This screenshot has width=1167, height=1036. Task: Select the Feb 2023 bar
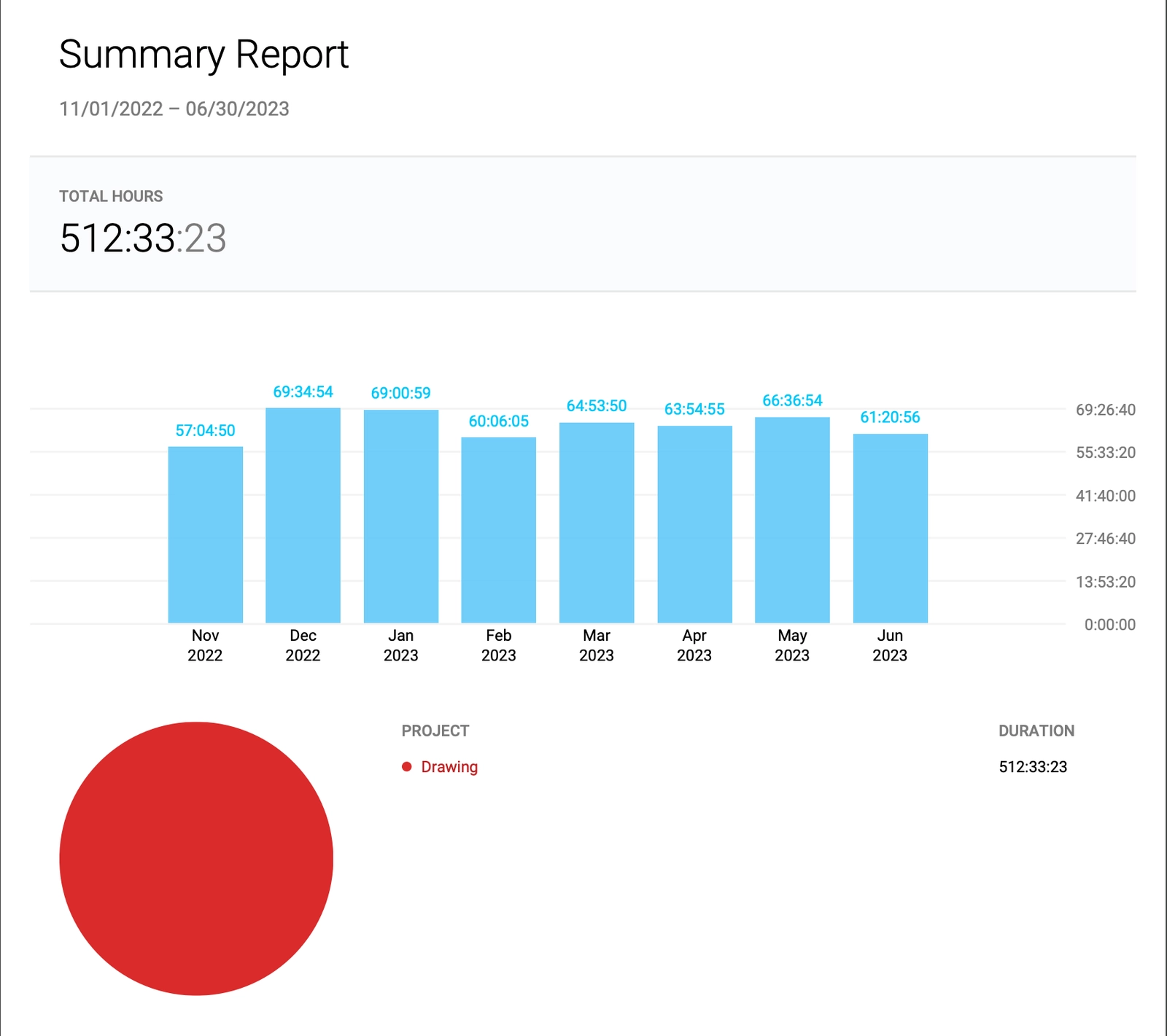(x=498, y=530)
